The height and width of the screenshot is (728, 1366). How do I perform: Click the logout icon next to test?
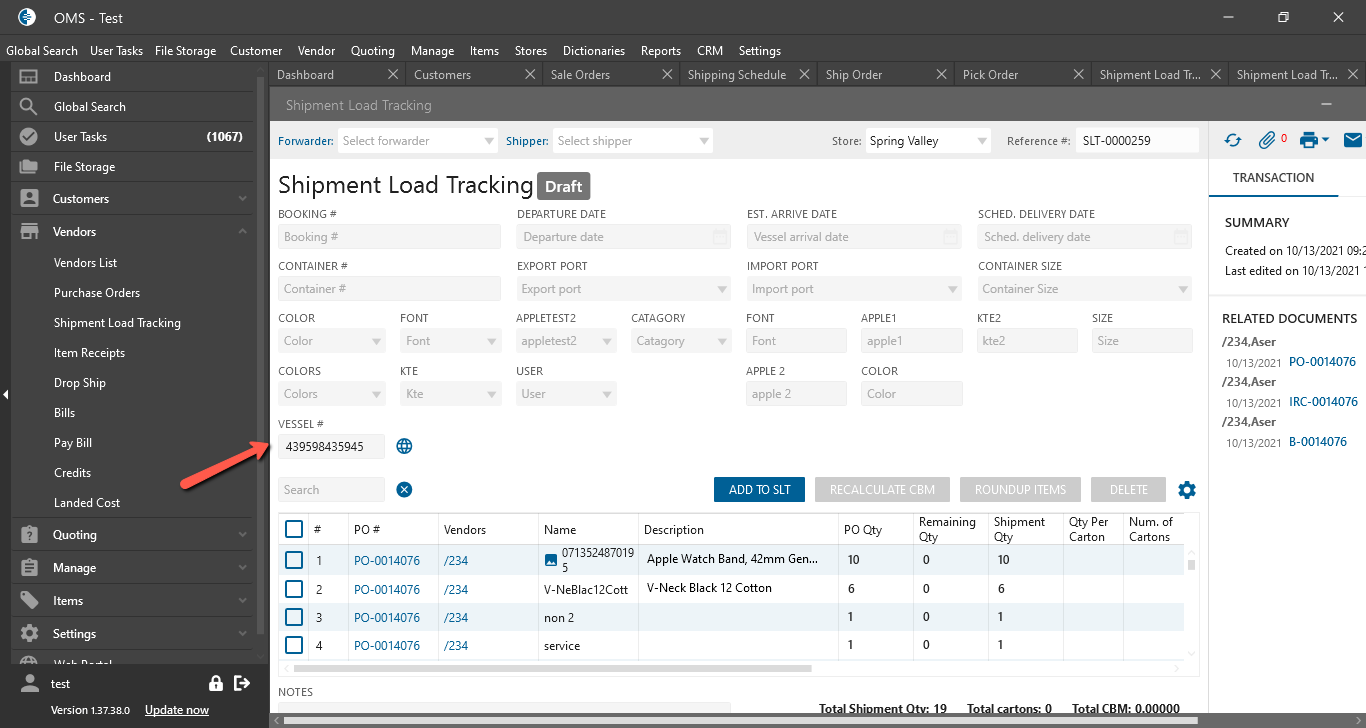click(x=242, y=683)
